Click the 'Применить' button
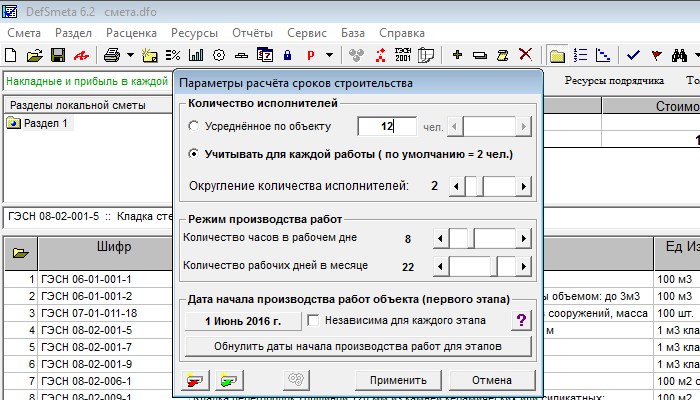 (x=399, y=380)
